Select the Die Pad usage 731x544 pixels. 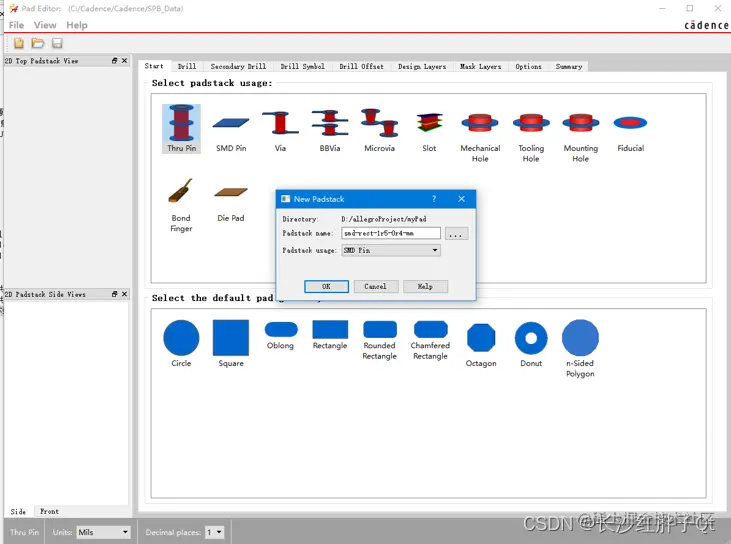231,203
